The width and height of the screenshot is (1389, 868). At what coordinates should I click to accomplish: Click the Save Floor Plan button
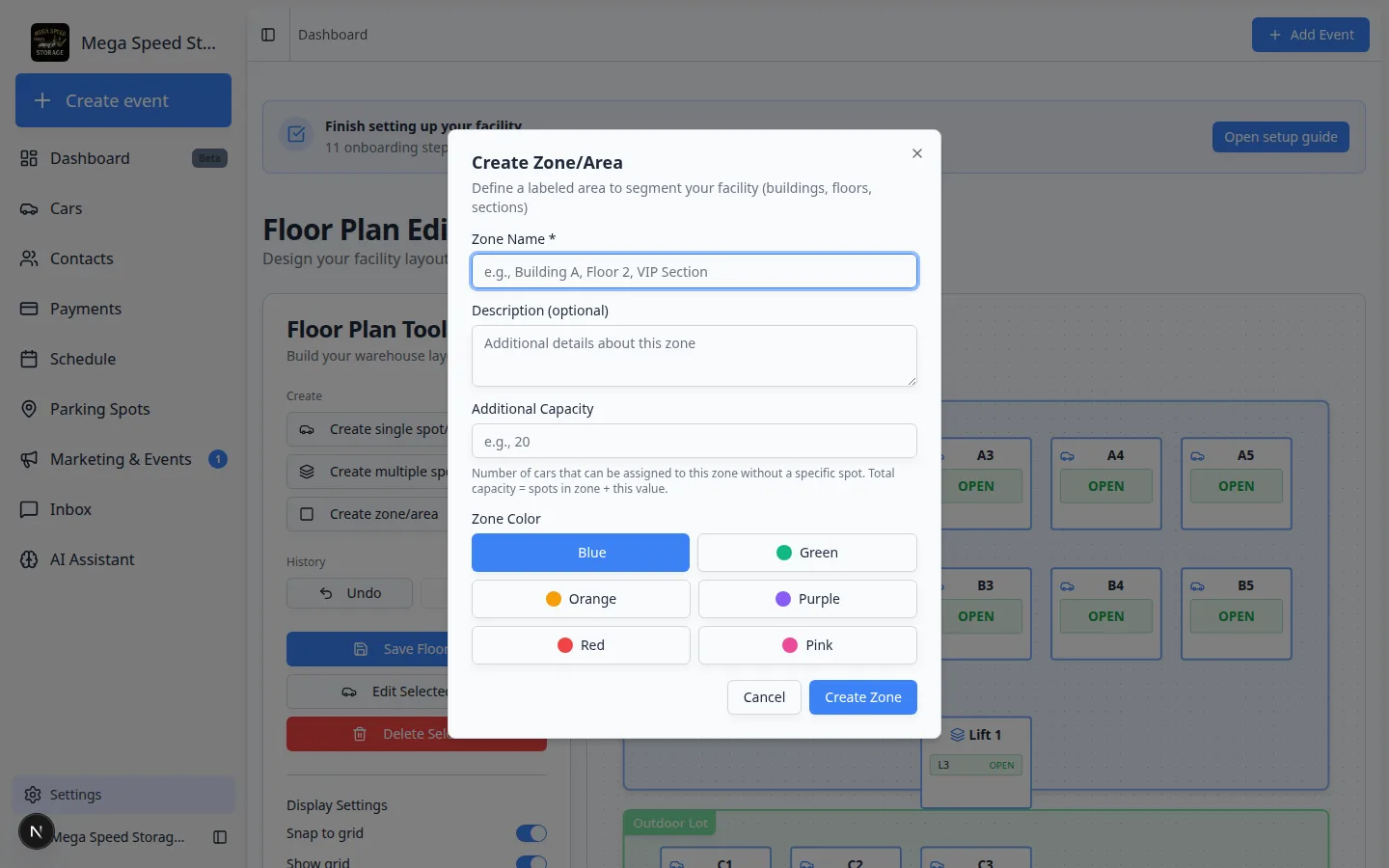point(368,649)
